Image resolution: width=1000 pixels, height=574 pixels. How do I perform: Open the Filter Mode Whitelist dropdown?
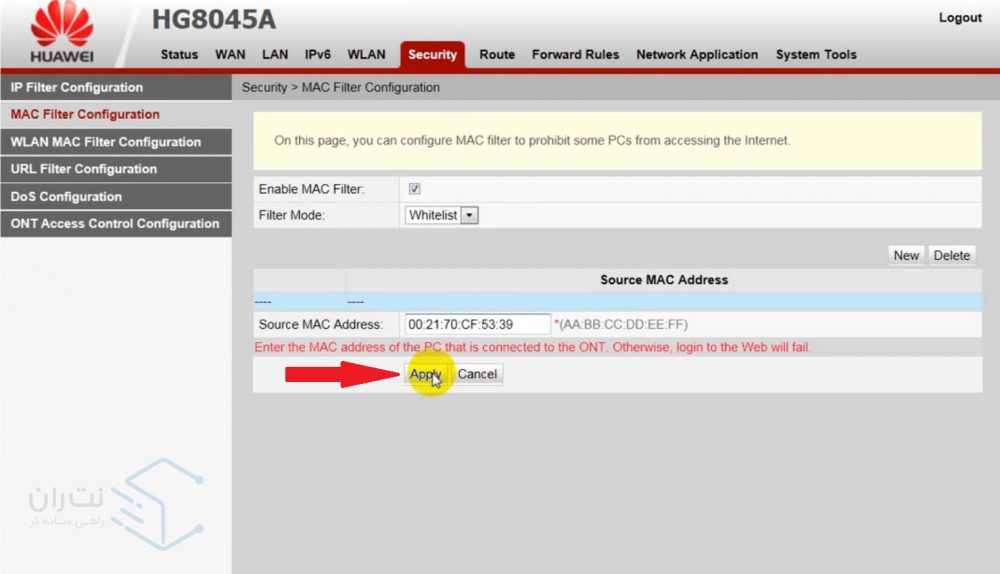[442, 215]
